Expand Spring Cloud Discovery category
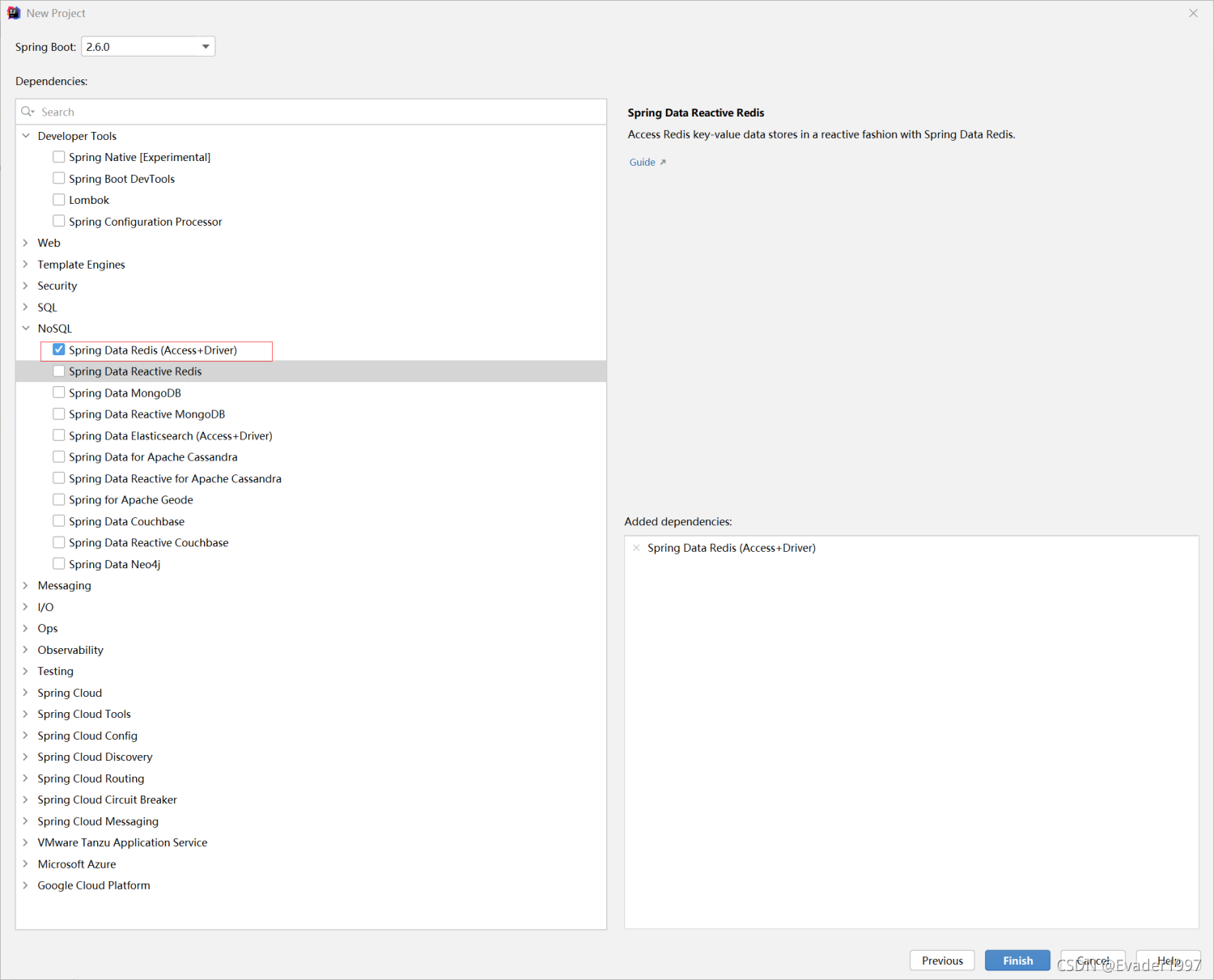Screen dimensions: 1214x980 26,757
